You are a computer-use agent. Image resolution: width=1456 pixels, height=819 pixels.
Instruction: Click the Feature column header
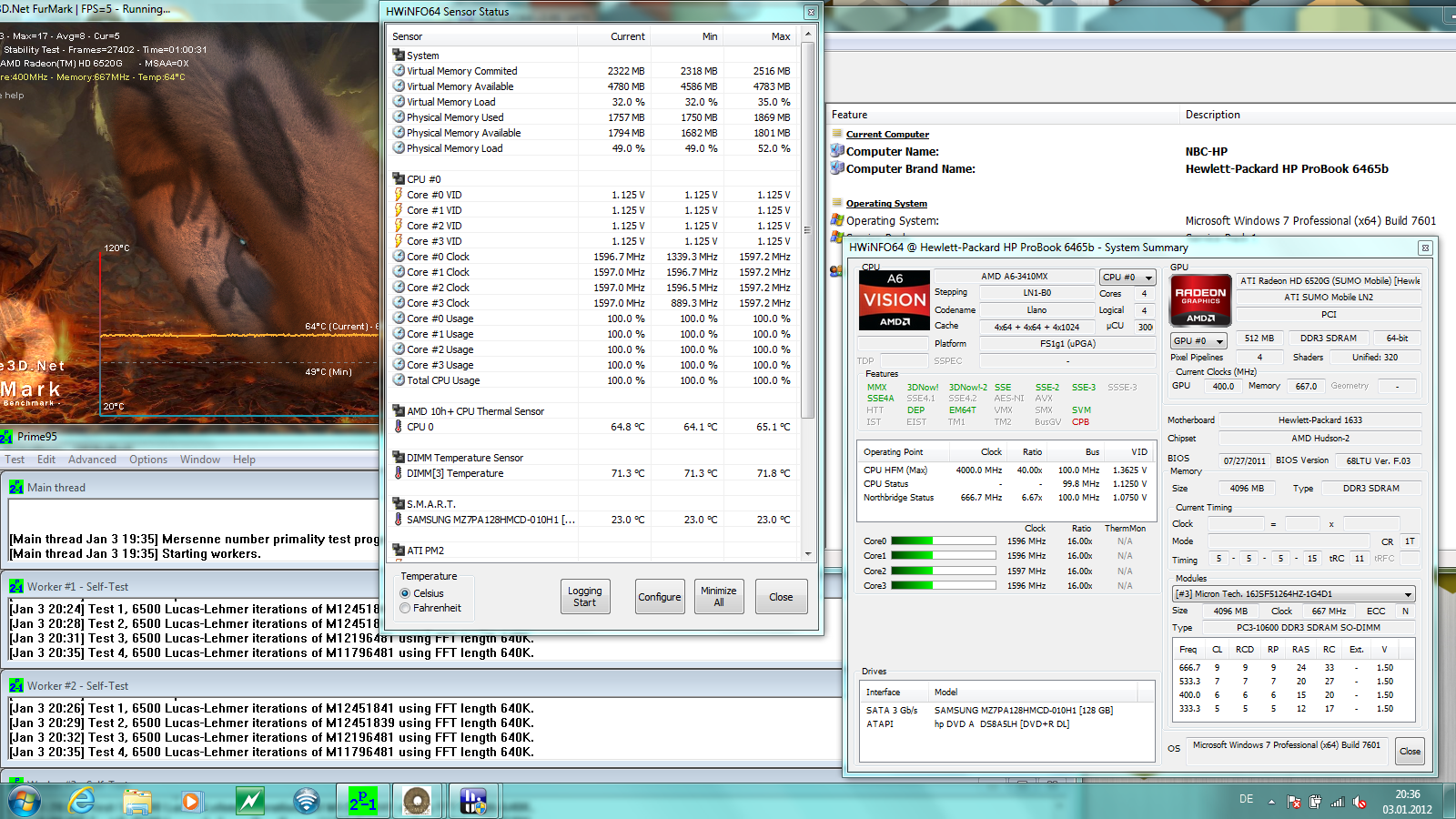click(x=1003, y=115)
